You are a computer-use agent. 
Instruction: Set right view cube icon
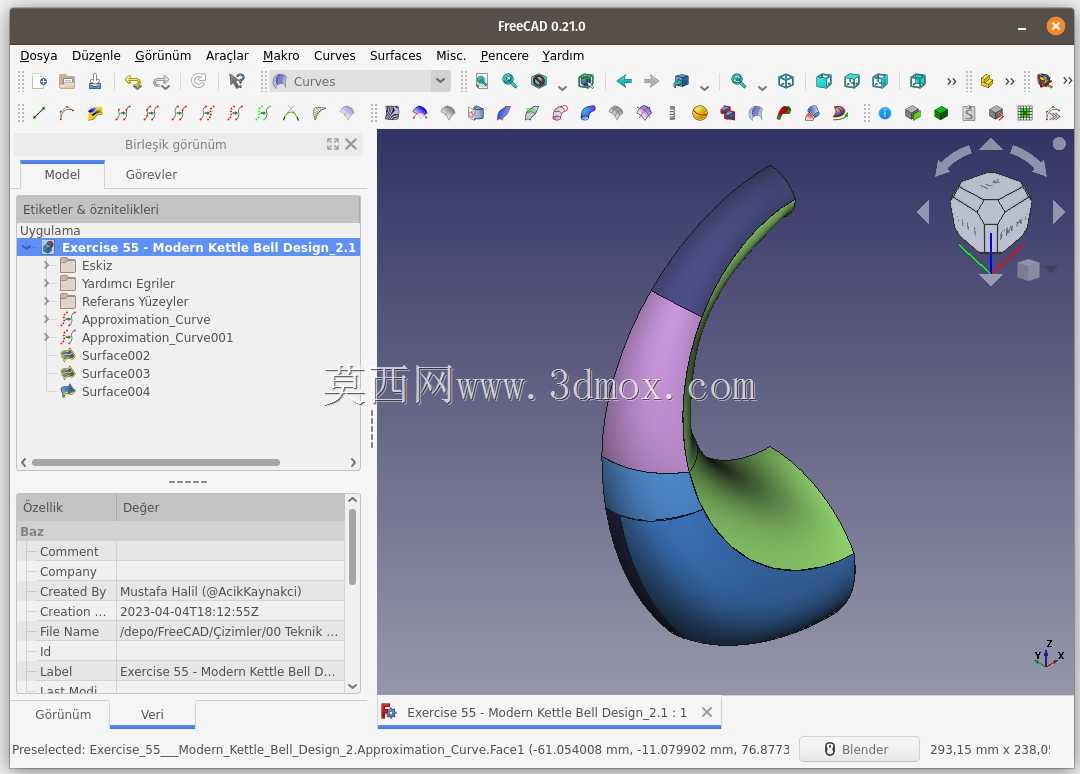(880, 81)
